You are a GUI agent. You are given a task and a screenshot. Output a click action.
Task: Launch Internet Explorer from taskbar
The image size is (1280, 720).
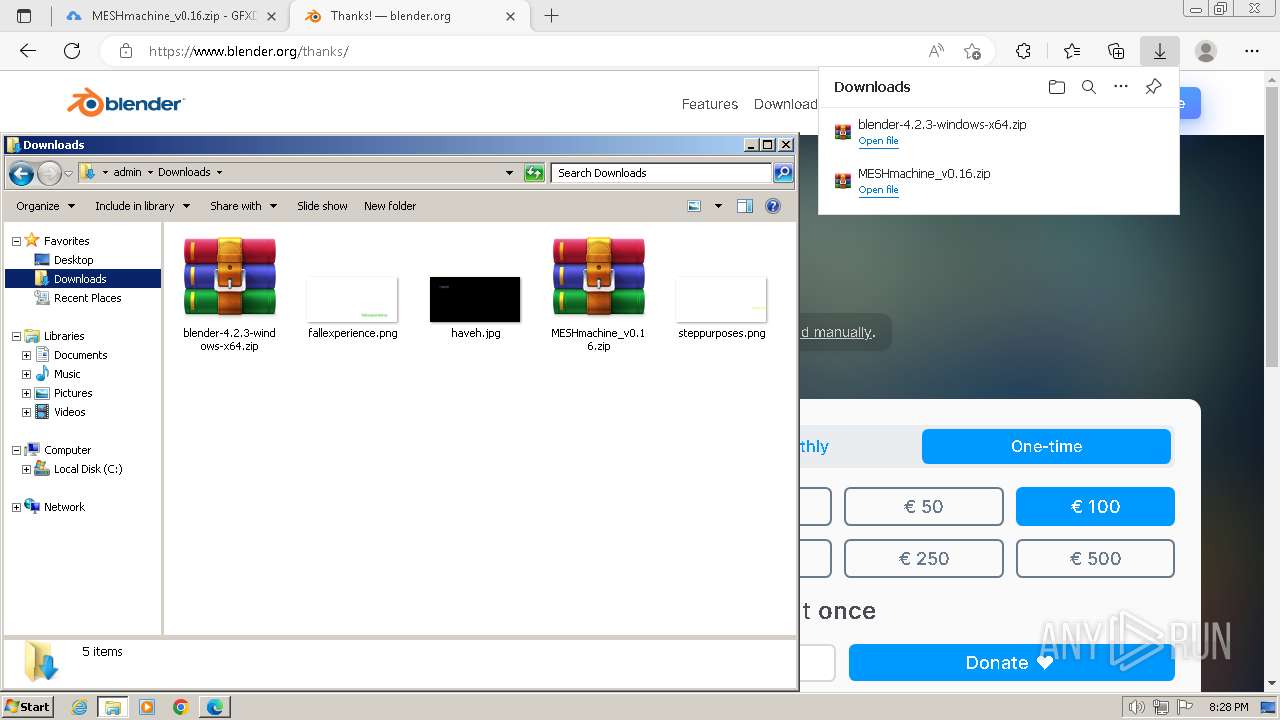coord(80,707)
